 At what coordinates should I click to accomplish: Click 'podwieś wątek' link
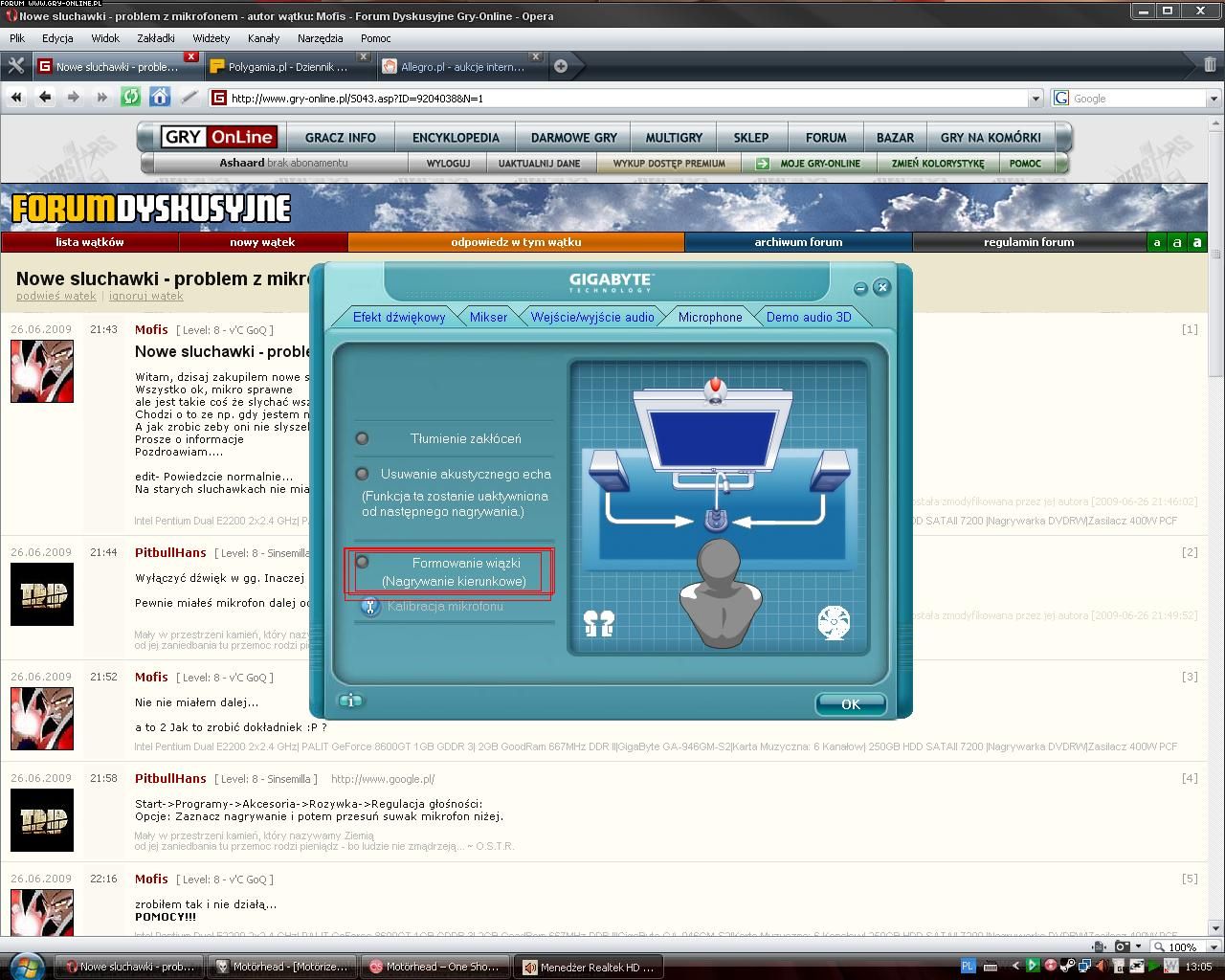[x=56, y=296]
